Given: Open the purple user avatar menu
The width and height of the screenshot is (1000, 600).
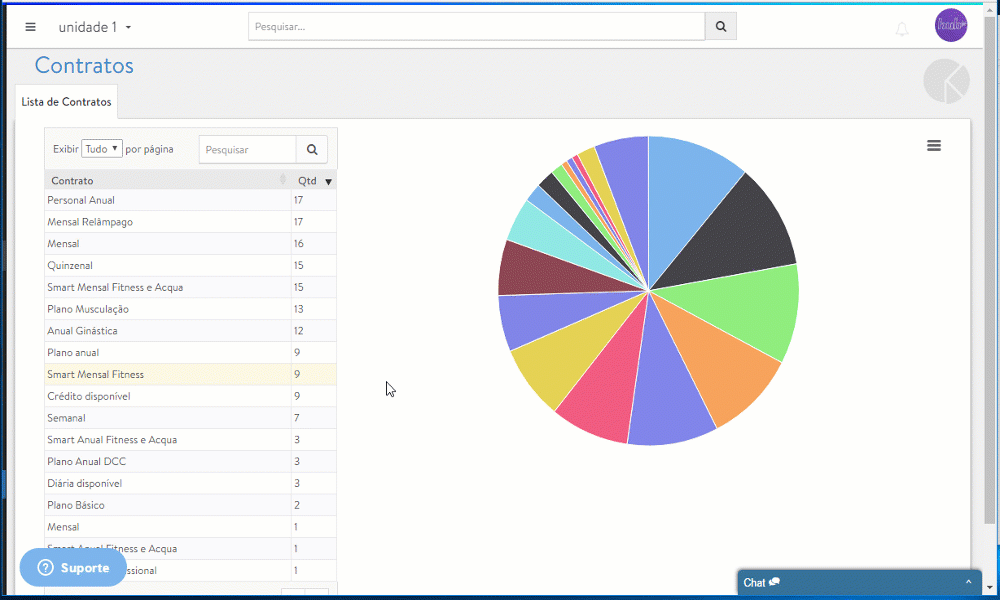Looking at the screenshot, I should click(951, 26).
